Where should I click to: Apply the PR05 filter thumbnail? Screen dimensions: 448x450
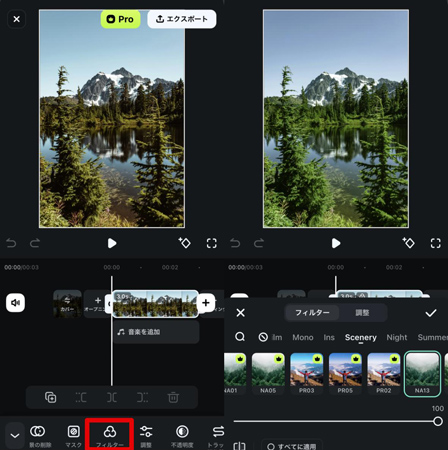[x=345, y=373]
